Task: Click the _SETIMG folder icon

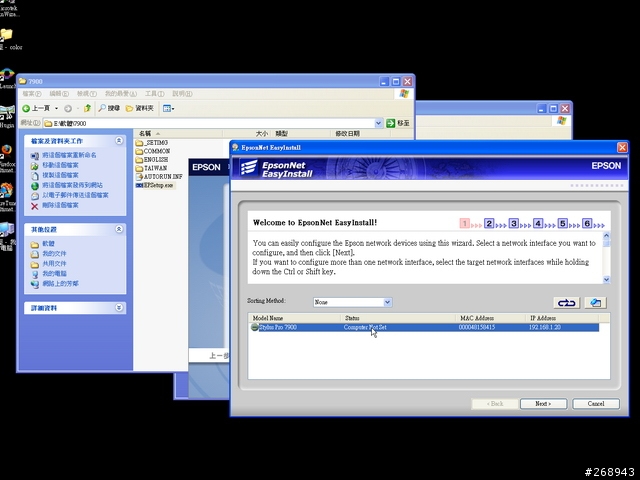Action: (139, 143)
